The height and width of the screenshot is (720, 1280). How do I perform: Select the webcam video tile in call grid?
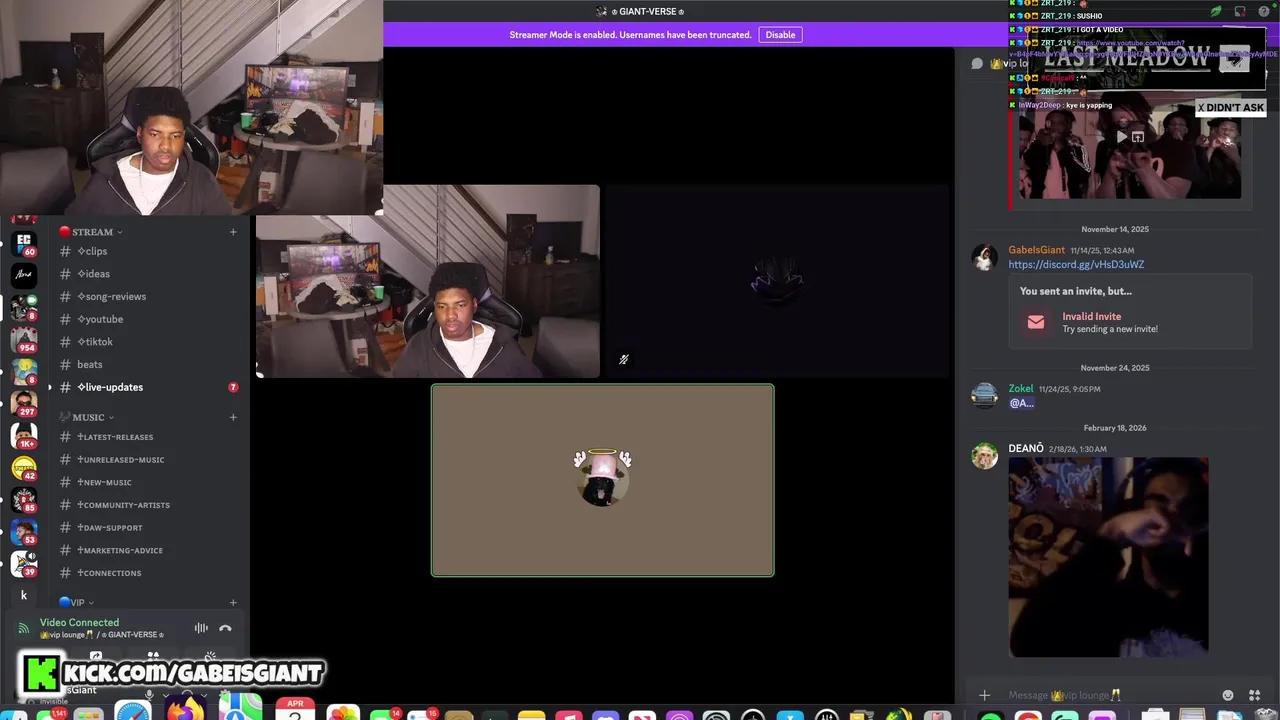[x=428, y=281]
